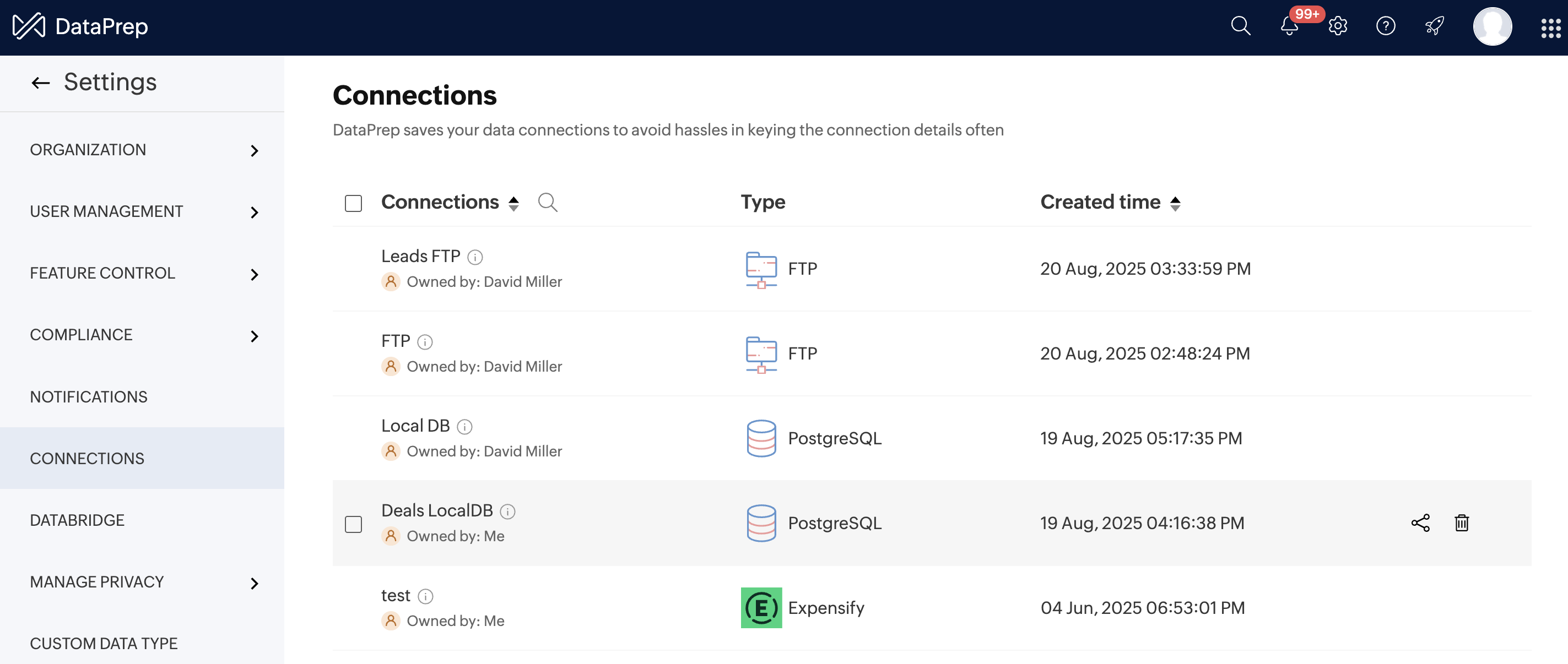
Task: Open the user profile avatar
Action: [1491, 26]
